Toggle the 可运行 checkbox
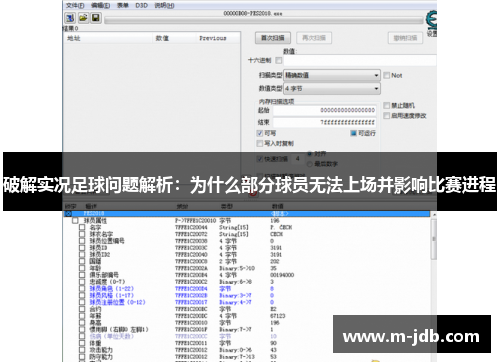 click(354, 133)
